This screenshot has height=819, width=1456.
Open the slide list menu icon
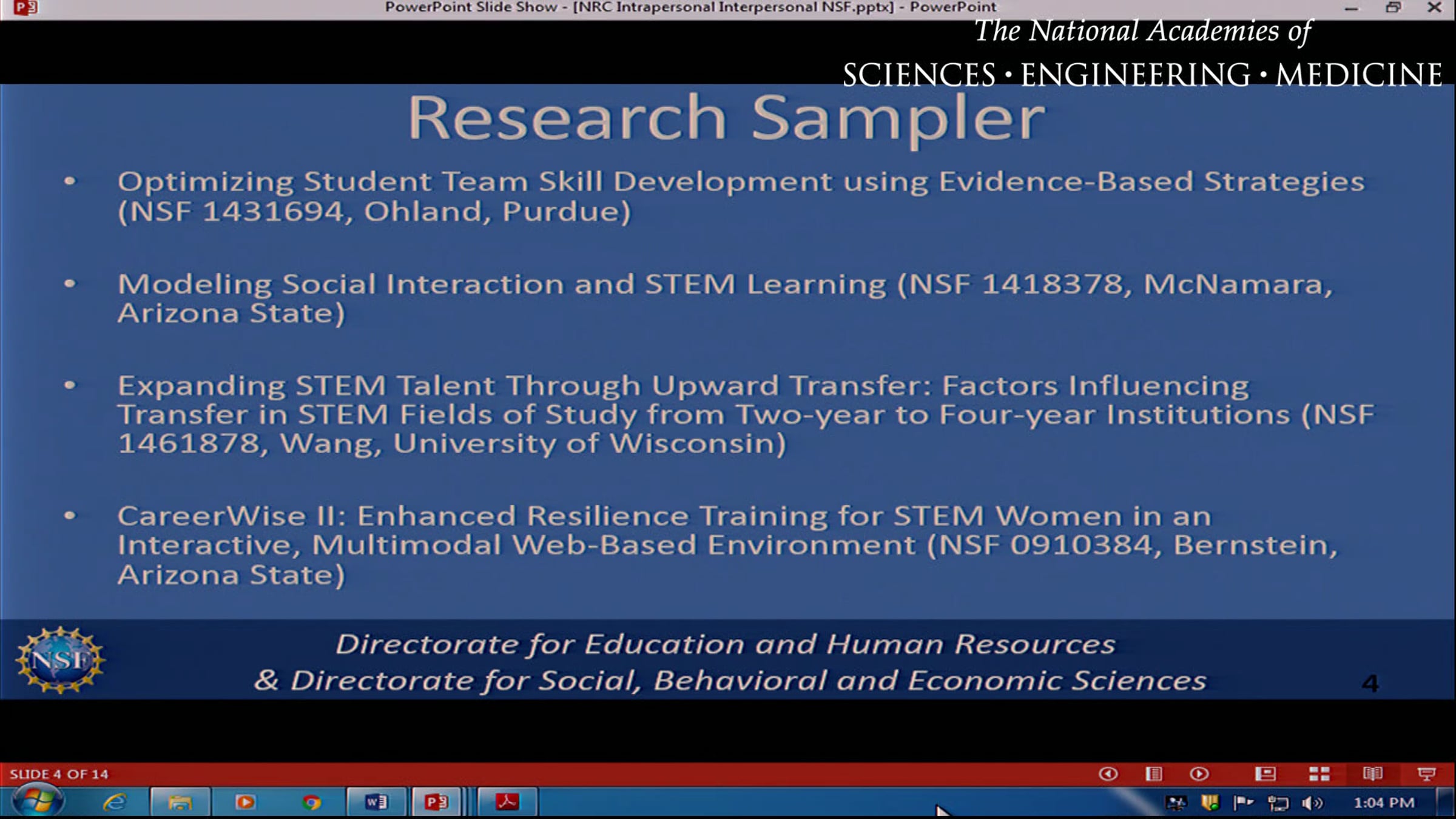[1153, 773]
